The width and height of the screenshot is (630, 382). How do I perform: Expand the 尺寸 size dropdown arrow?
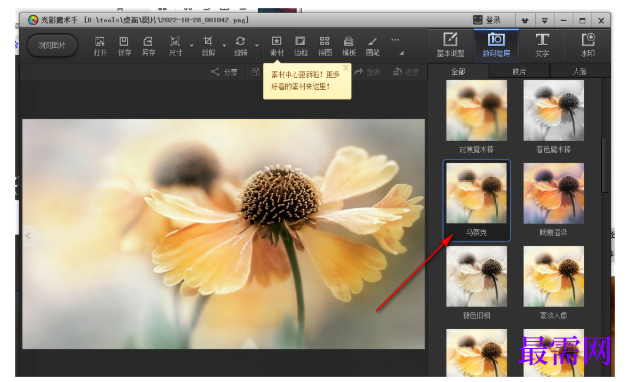[x=192, y=45]
